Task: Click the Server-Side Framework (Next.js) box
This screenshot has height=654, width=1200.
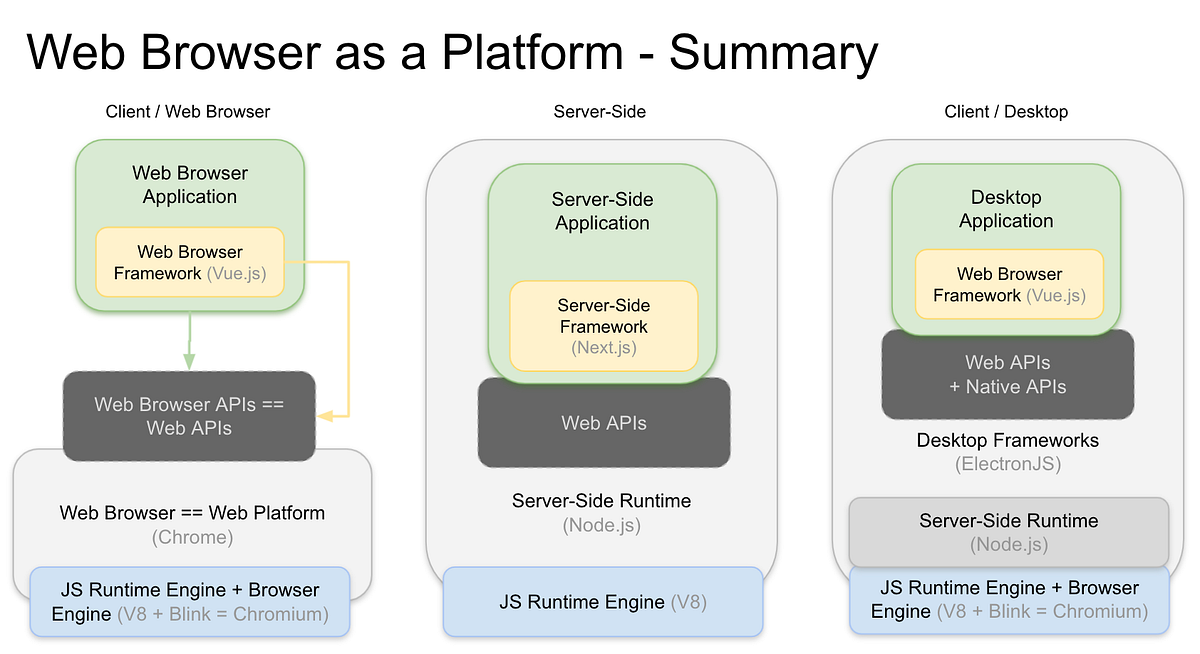Action: point(603,327)
